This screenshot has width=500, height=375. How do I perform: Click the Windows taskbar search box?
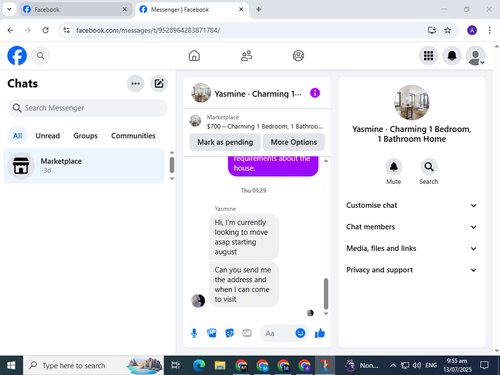[93, 366]
